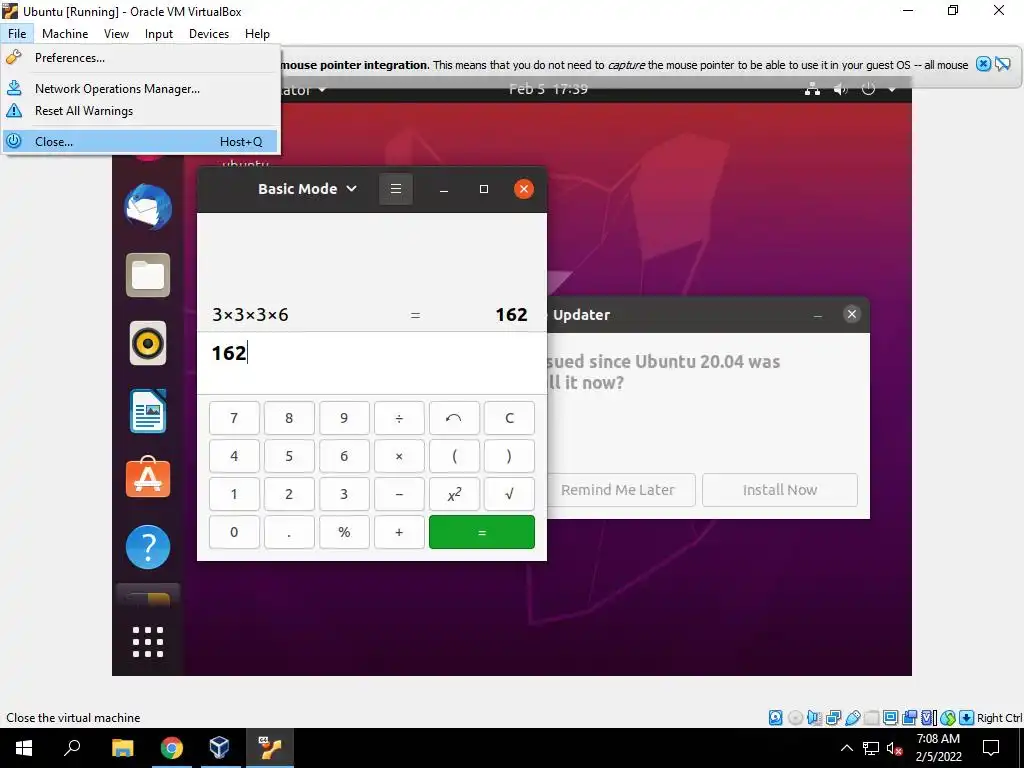Screen dimensions: 1024x768
Task: Click the calculator divide key
Action: pos(399,418)
